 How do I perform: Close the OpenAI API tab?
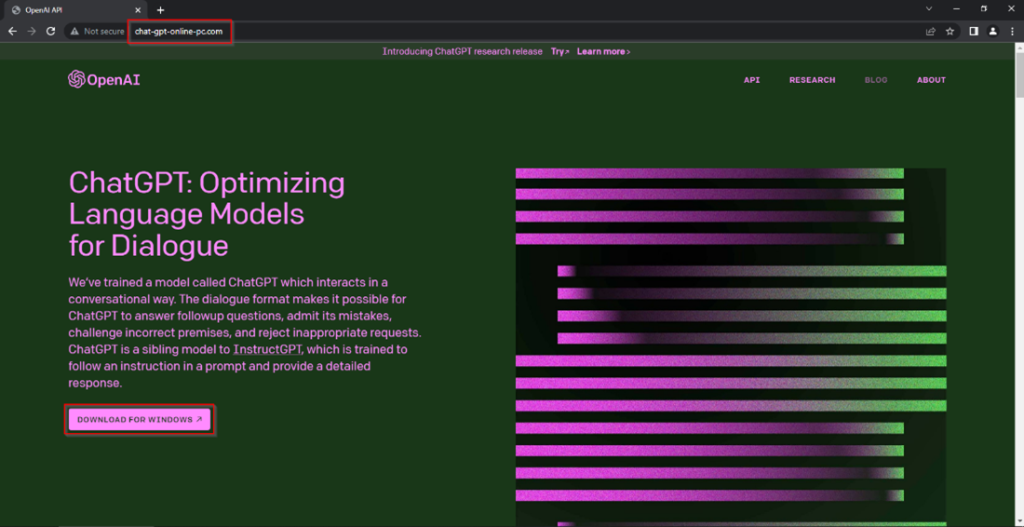[138, 10]
